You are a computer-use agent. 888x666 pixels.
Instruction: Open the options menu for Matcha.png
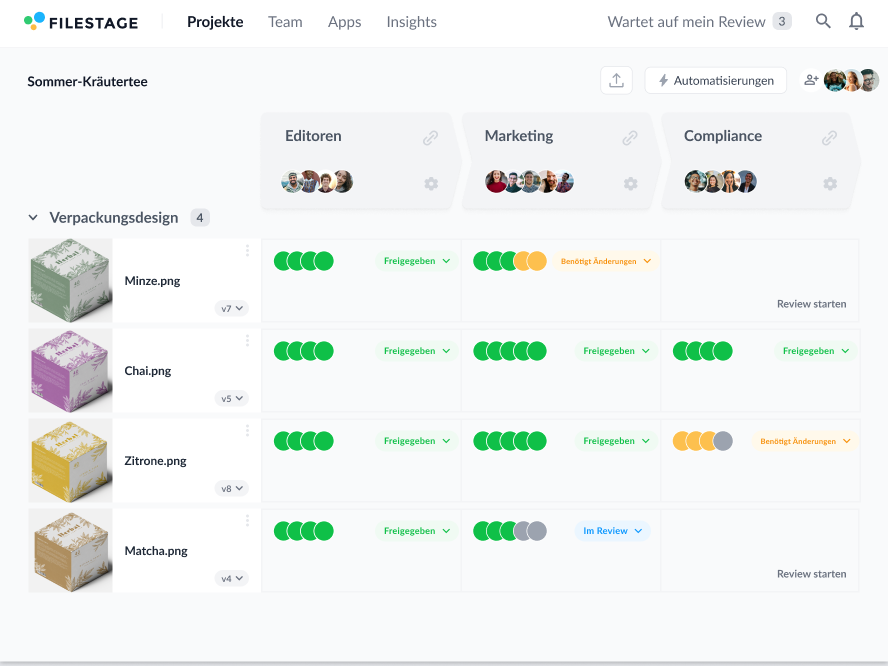pos(247,520)
